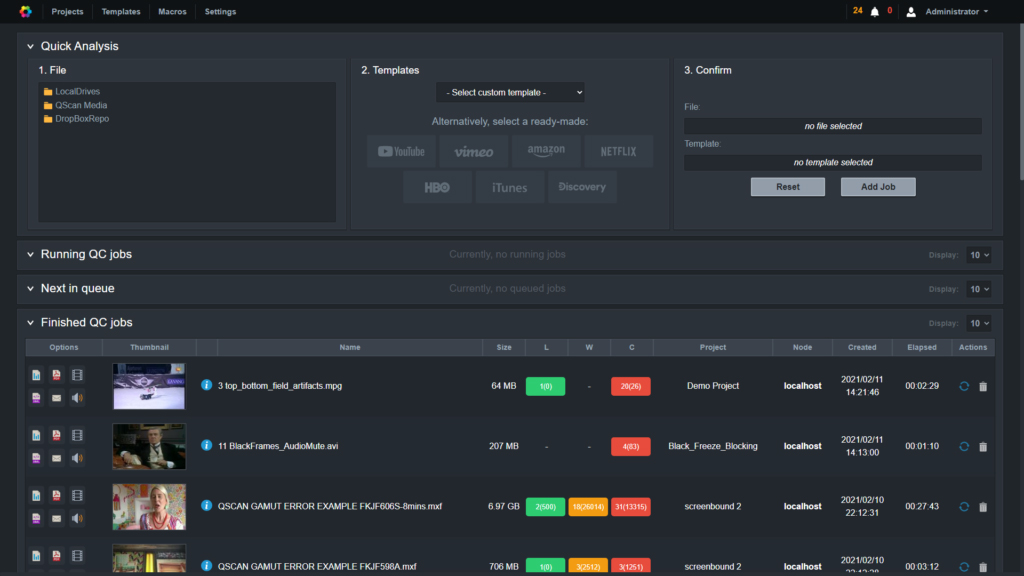Open the Administrator user menu

pos(956,12)
